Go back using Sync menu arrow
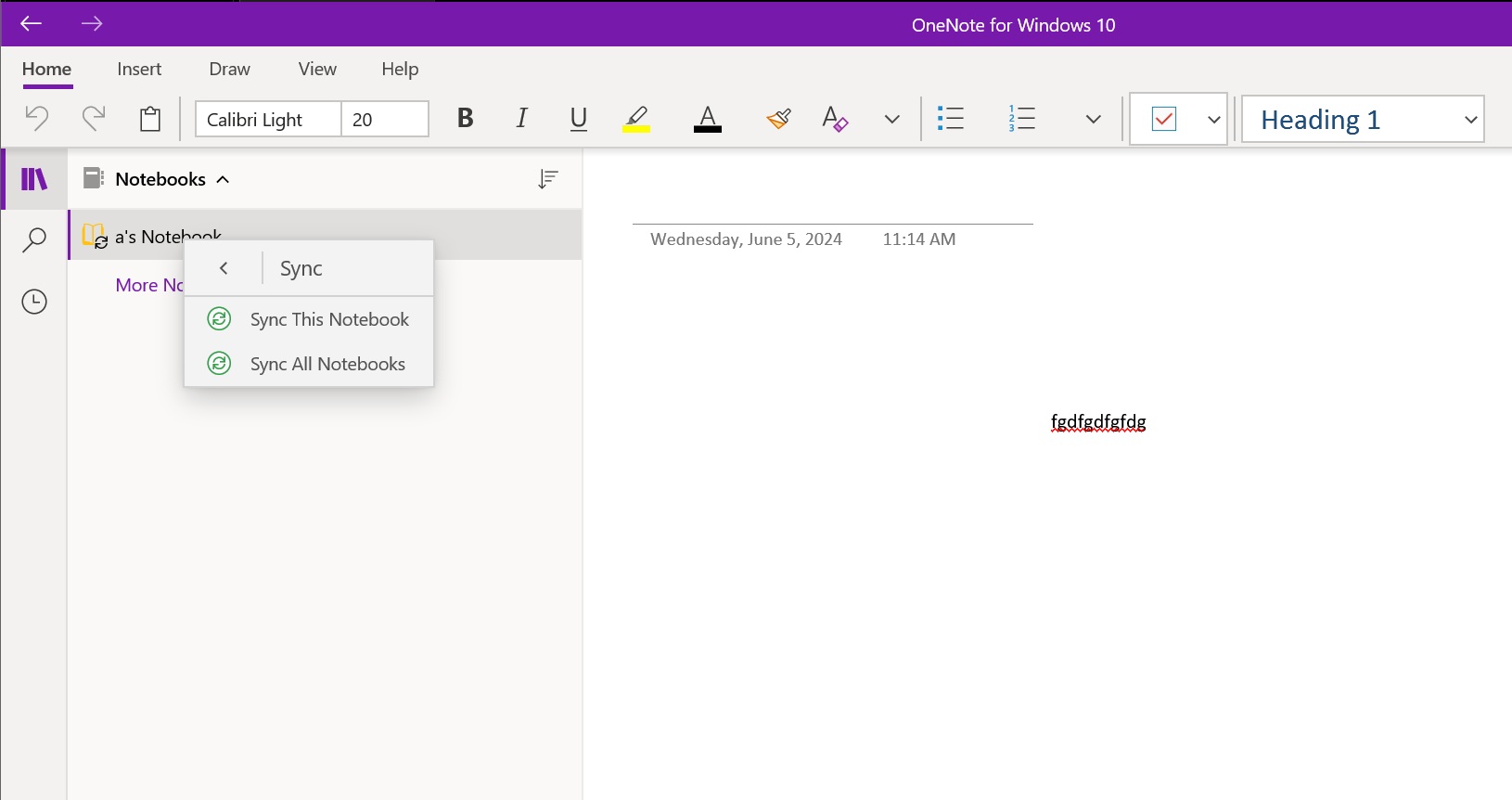The height and width of the screenshot is (800, 1512). coord(224,268)
